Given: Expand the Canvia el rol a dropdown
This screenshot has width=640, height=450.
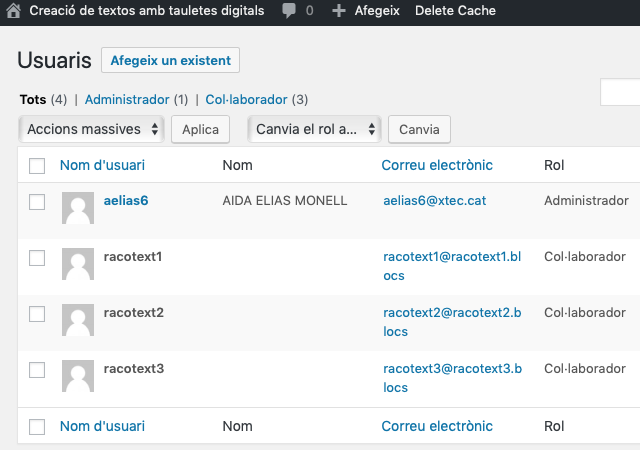Looking at the screenshot, I should coord(315,129).
